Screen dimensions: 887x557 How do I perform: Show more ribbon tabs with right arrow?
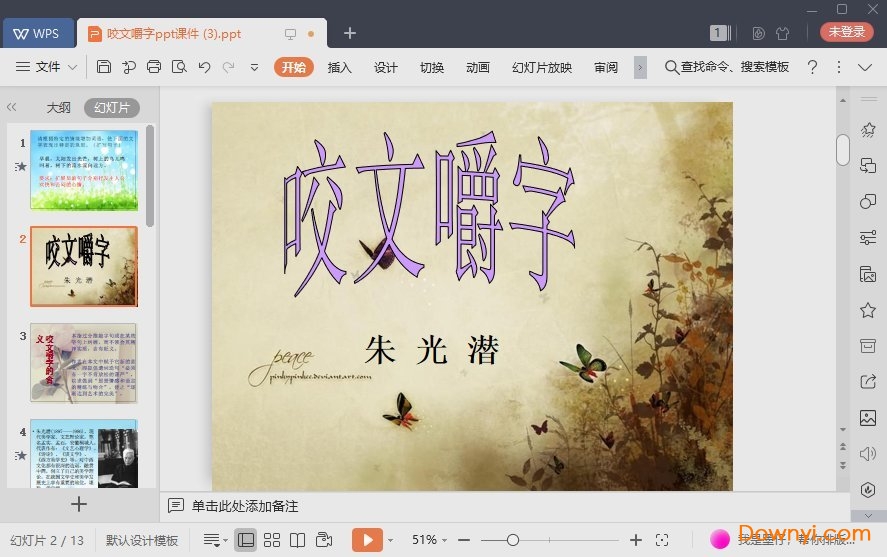pyautogui.click(x=640, y=67)
